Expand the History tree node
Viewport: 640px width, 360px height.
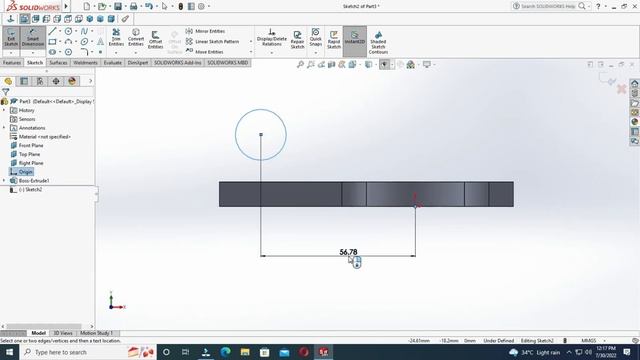(x=4, y=110)
